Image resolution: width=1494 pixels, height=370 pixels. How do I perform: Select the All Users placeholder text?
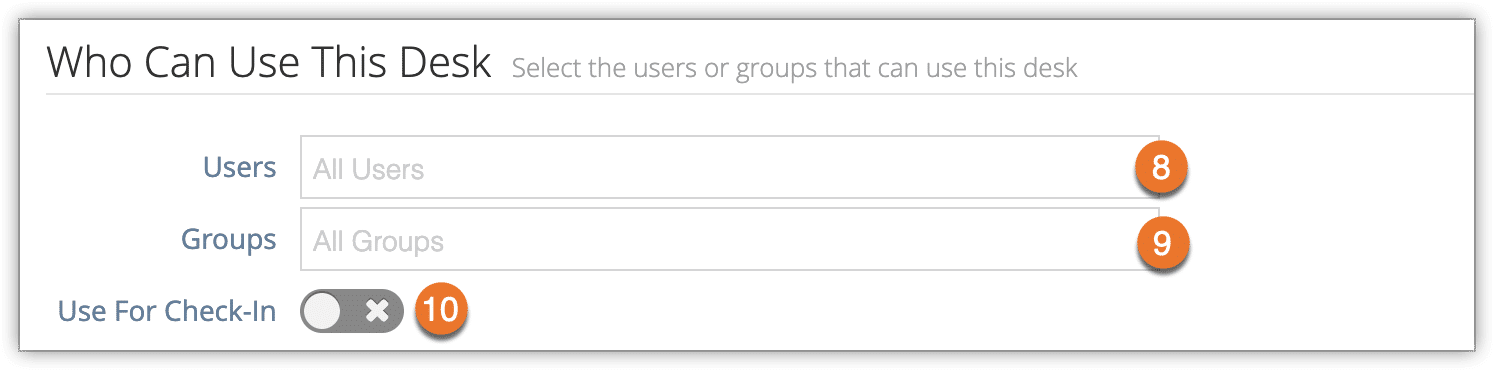point(369,169)
